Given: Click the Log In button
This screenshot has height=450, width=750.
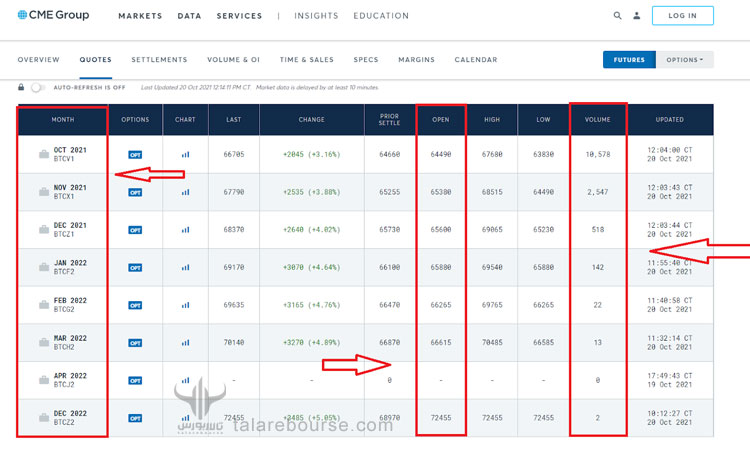Looking at the screenshot, I should point(683,16).
